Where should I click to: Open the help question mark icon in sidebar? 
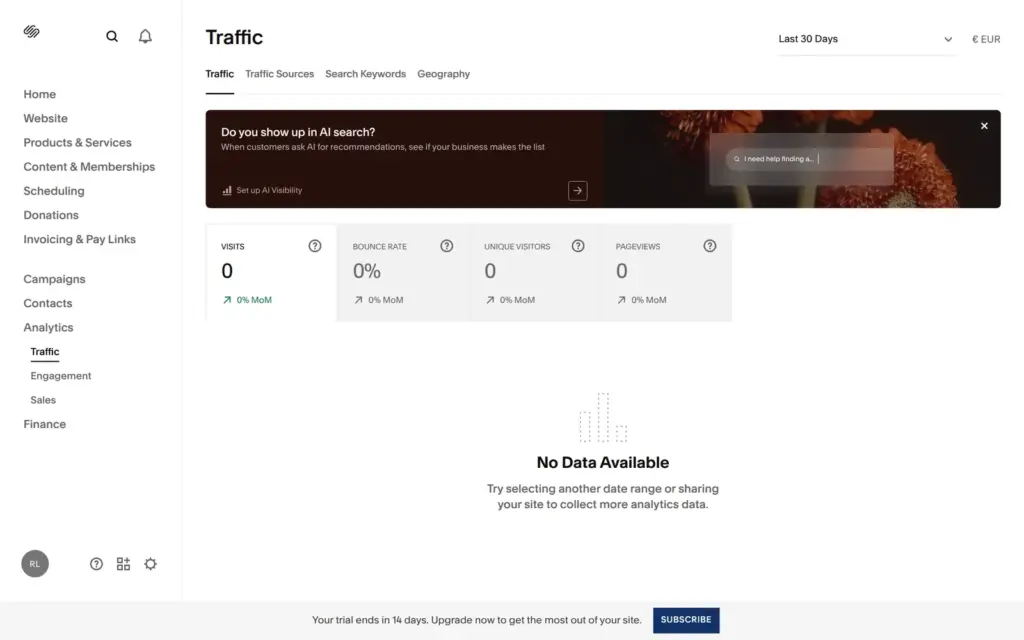pos(96,564)
